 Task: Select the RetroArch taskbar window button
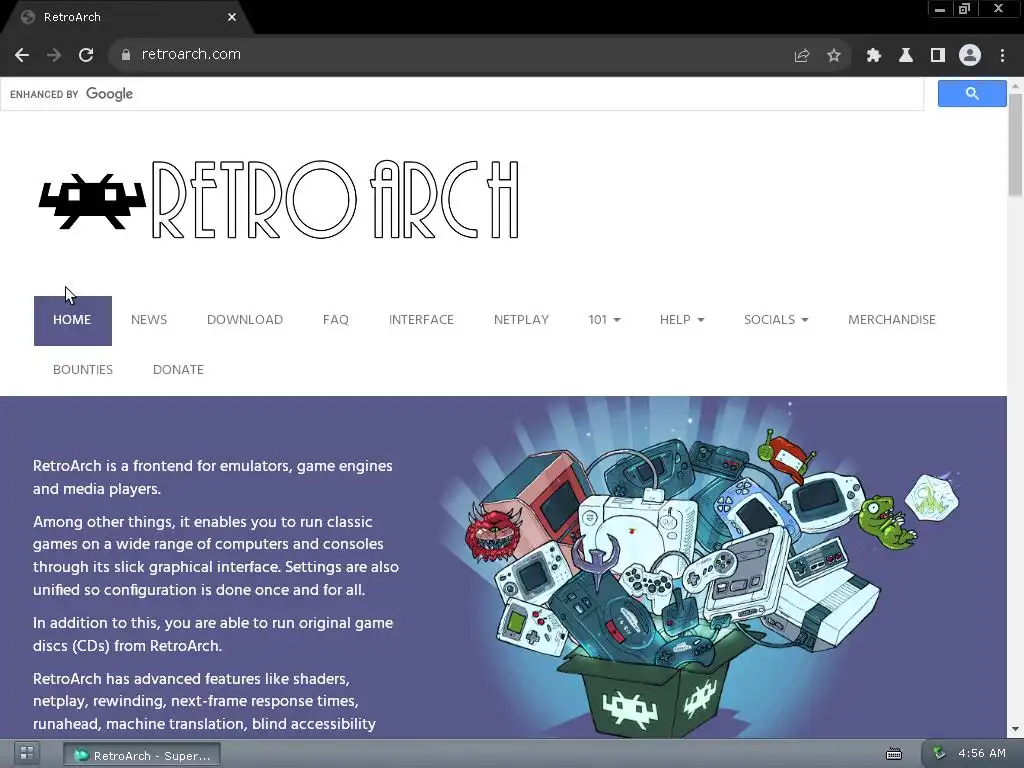tap(142, 755)
